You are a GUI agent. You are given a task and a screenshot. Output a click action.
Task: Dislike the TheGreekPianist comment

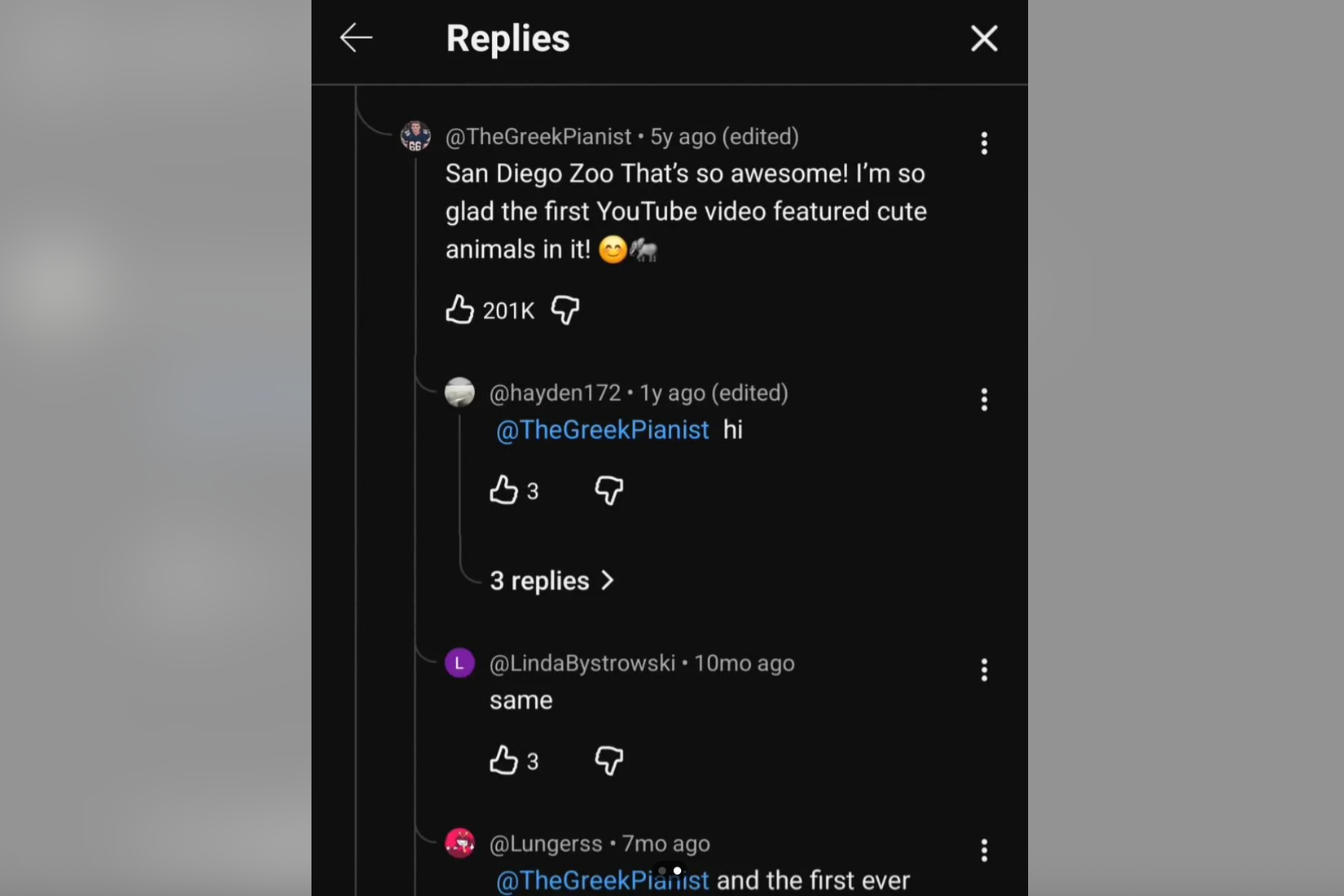(x=565, y=310)
